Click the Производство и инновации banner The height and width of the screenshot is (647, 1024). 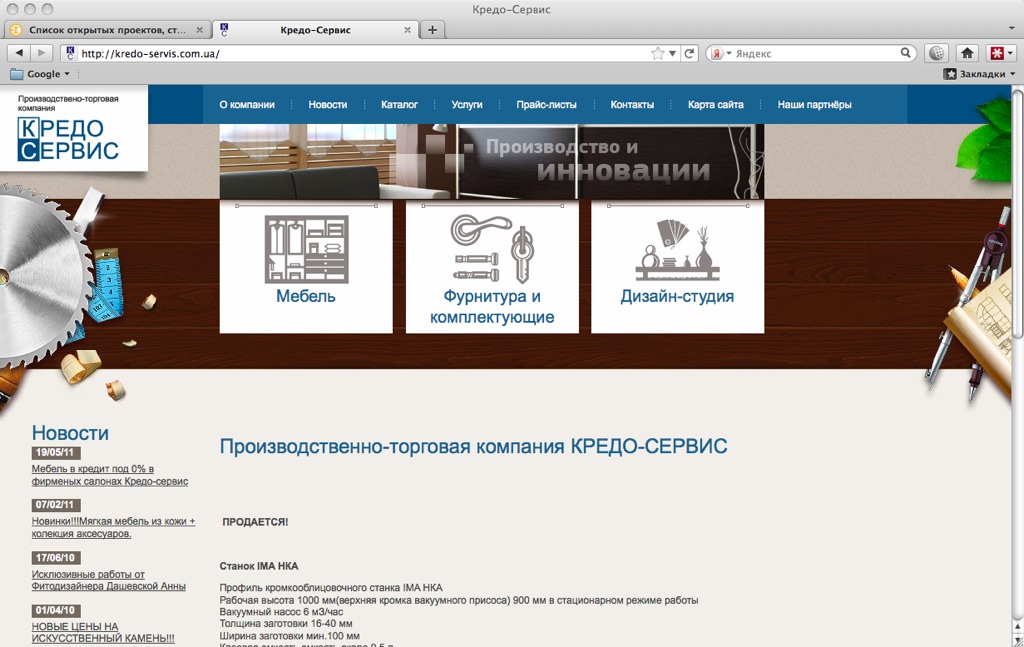click(492, 161)
